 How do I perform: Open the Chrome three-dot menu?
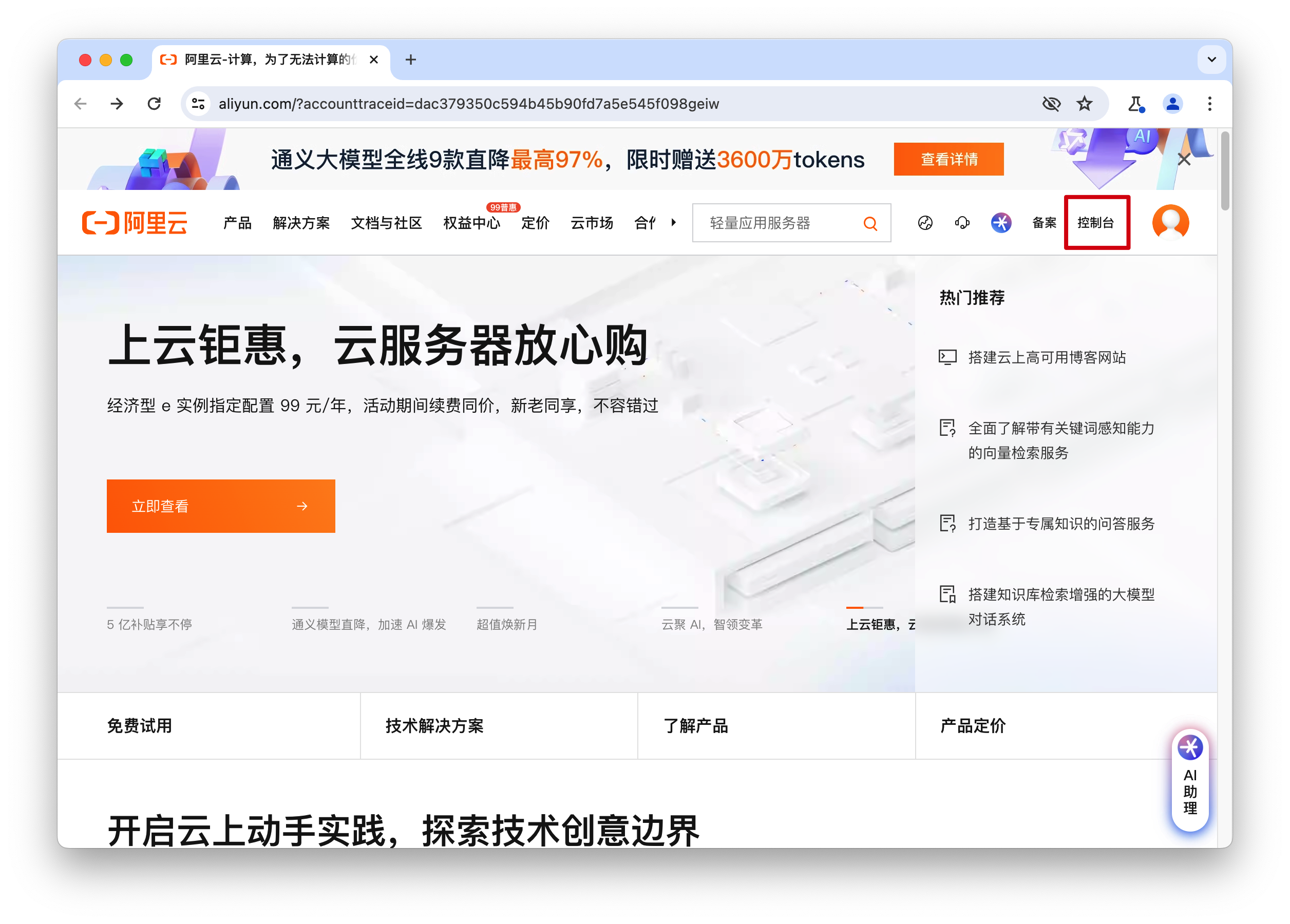1210,104
